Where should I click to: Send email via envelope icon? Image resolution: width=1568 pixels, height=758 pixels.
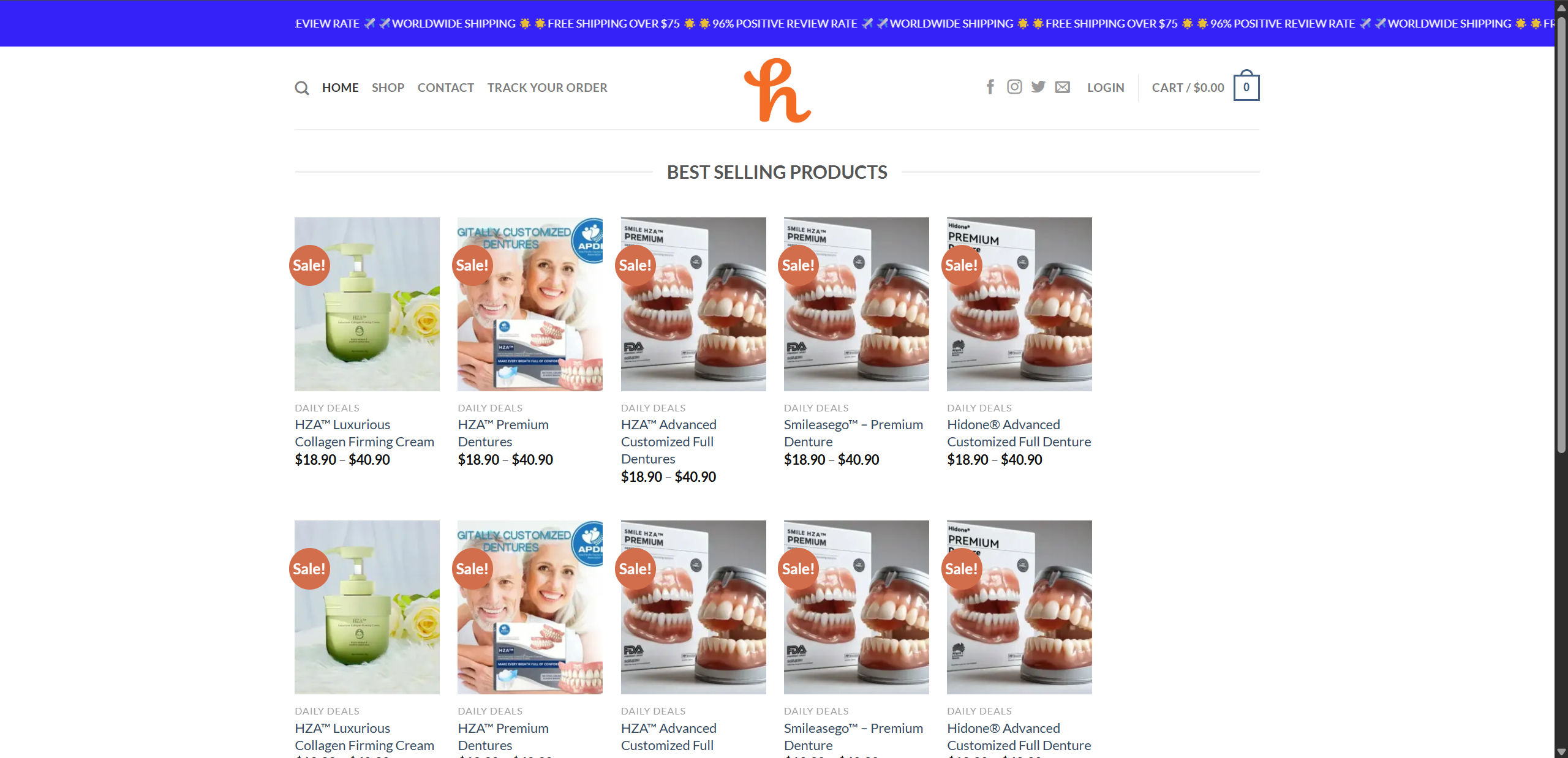pos(1063,88)
